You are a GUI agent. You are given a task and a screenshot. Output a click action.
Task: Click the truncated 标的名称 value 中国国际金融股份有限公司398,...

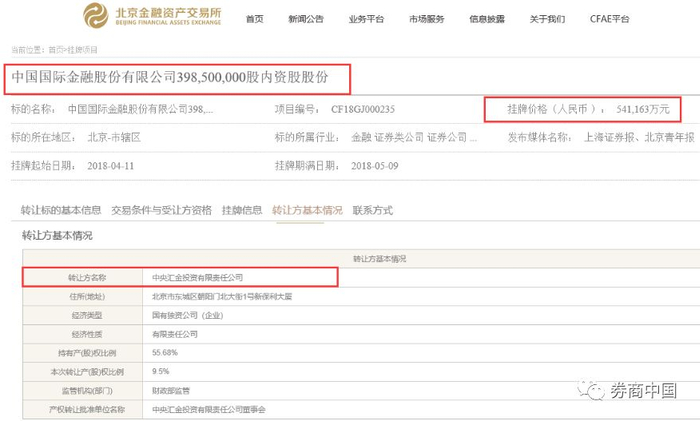tap(141, 109)
